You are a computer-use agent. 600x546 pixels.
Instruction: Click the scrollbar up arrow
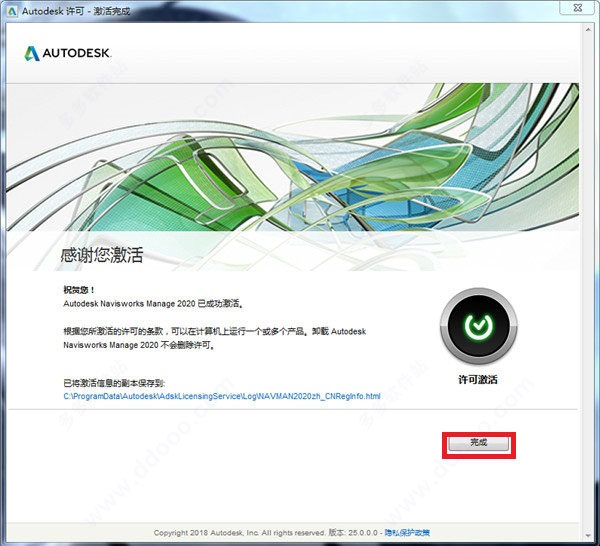pos(588,29)
